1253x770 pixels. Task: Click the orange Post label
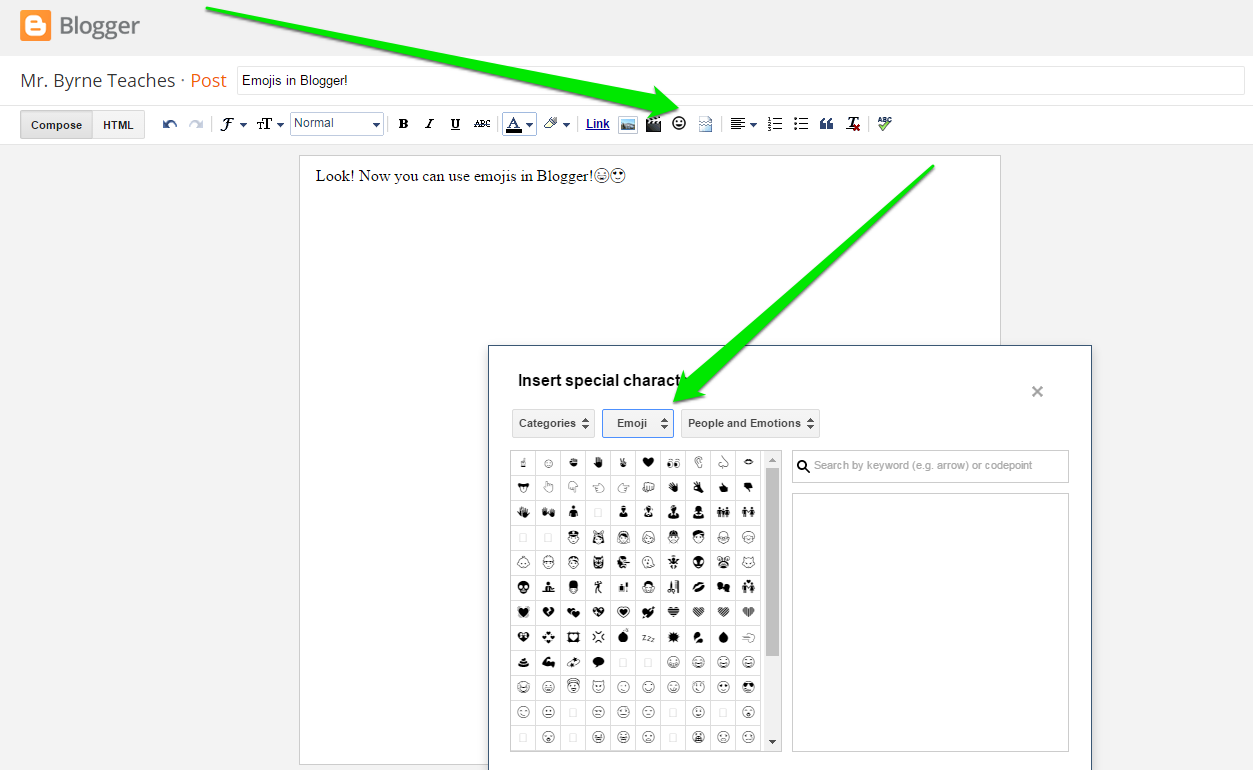(x=208, y=81)
